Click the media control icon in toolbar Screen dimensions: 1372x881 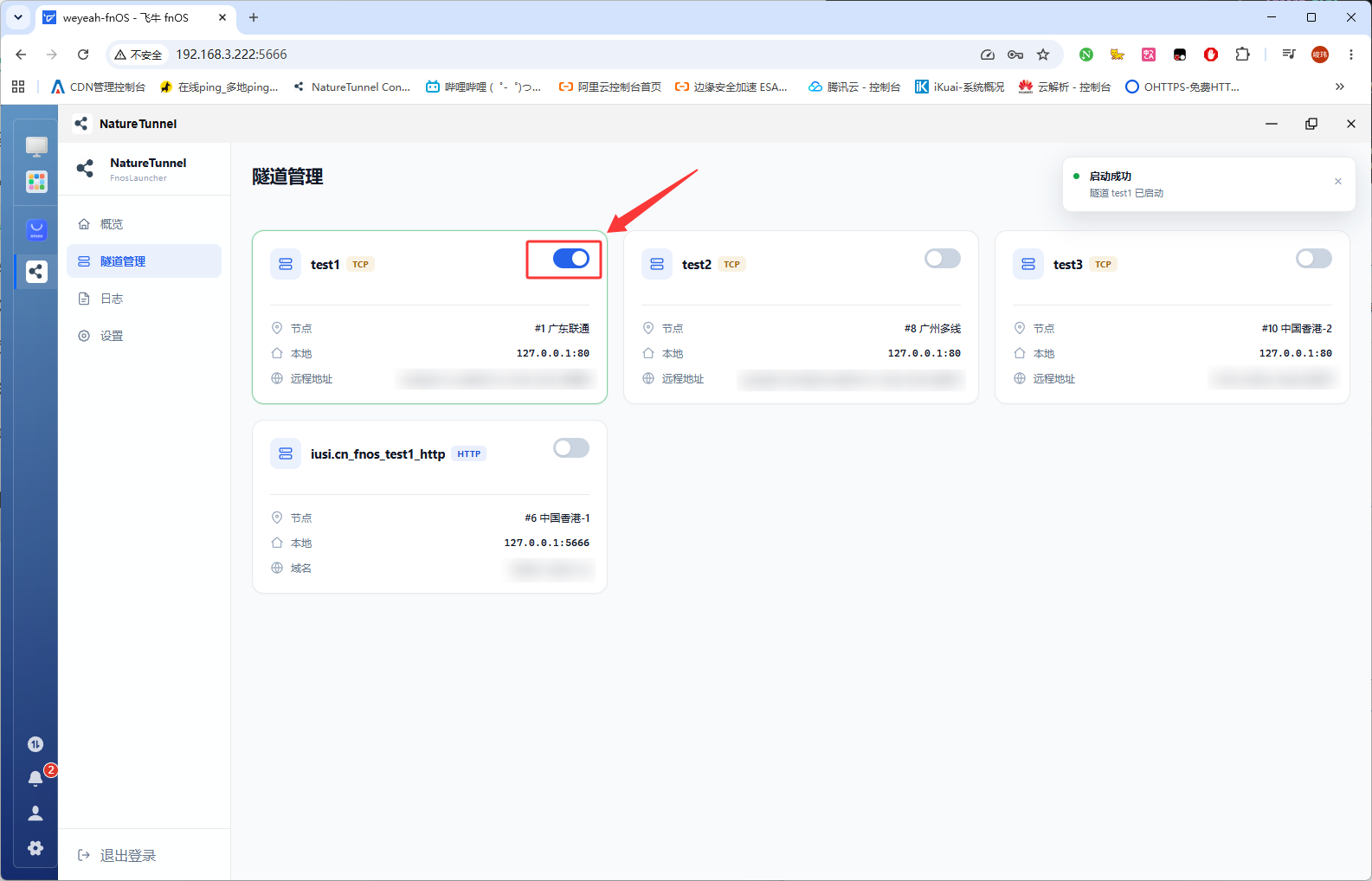tap(1289, 55)
